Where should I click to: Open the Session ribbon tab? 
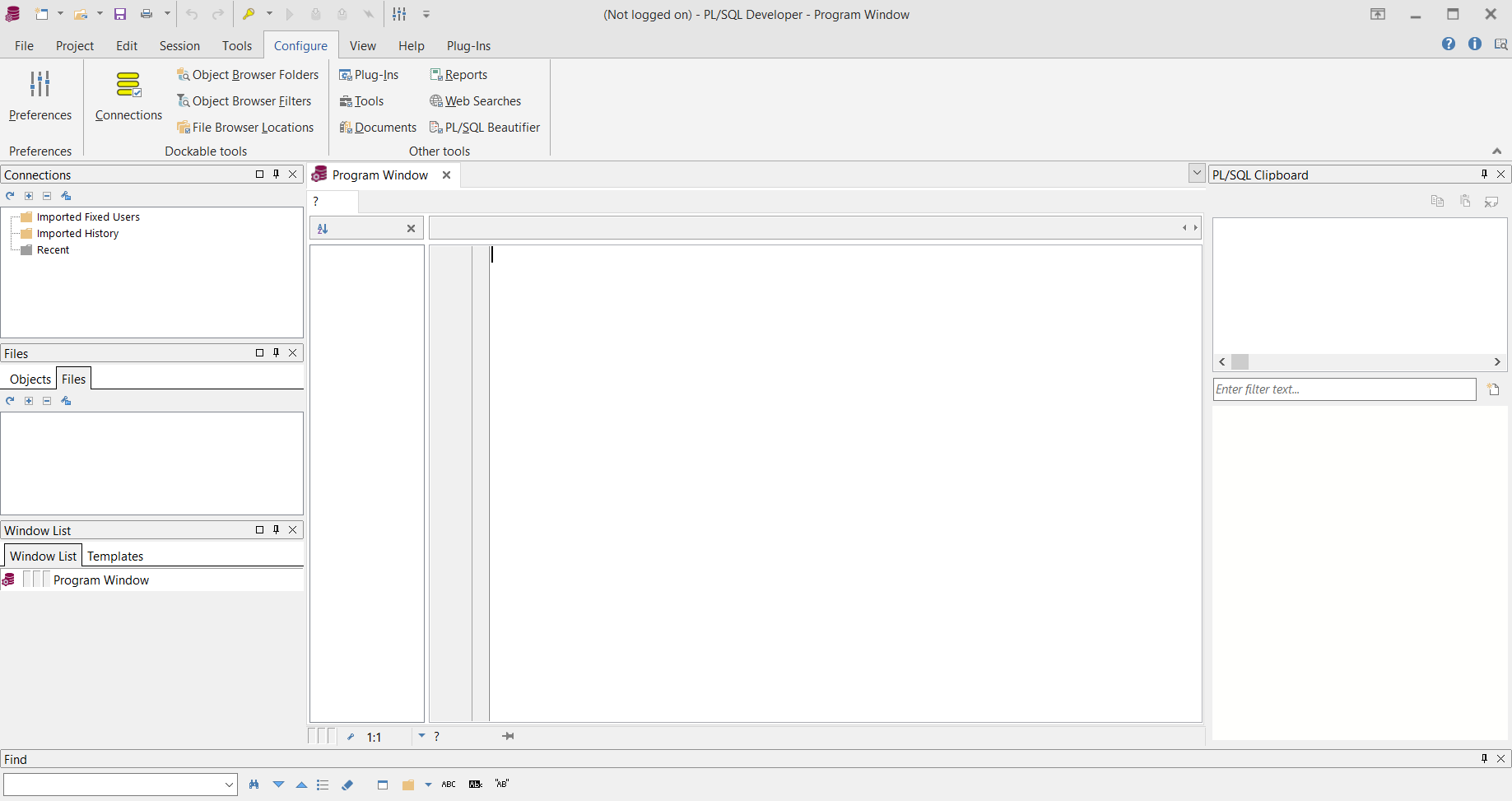tap(179, 46)
